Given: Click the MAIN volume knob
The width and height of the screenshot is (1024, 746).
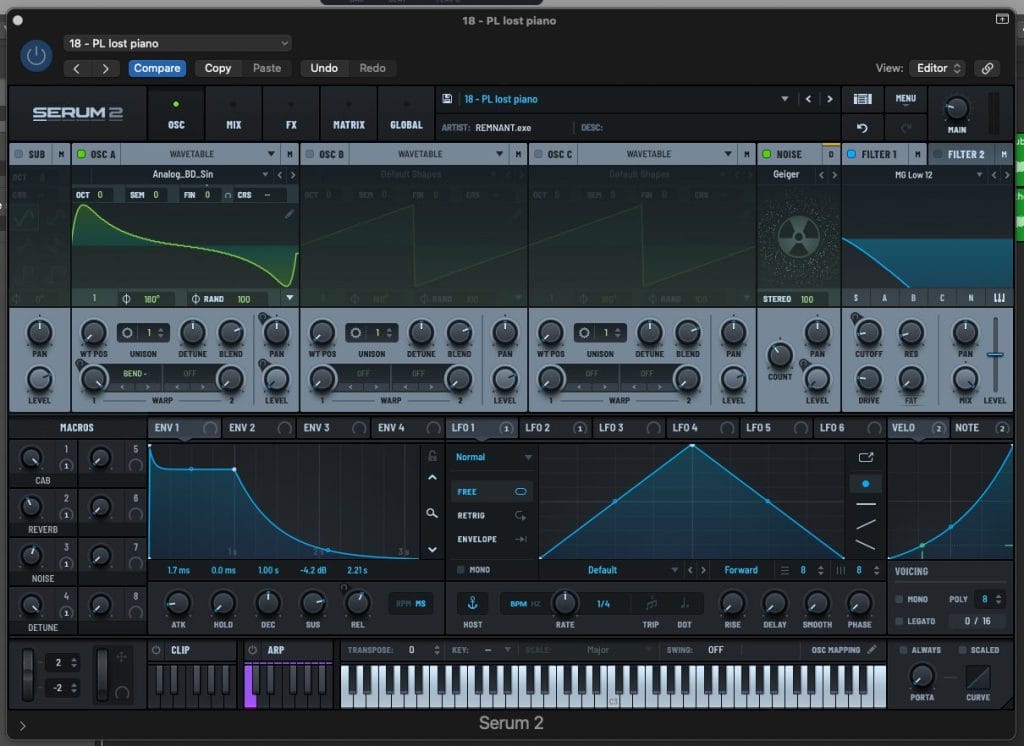Looking at the screenshot, I should [x=957, y=107].
